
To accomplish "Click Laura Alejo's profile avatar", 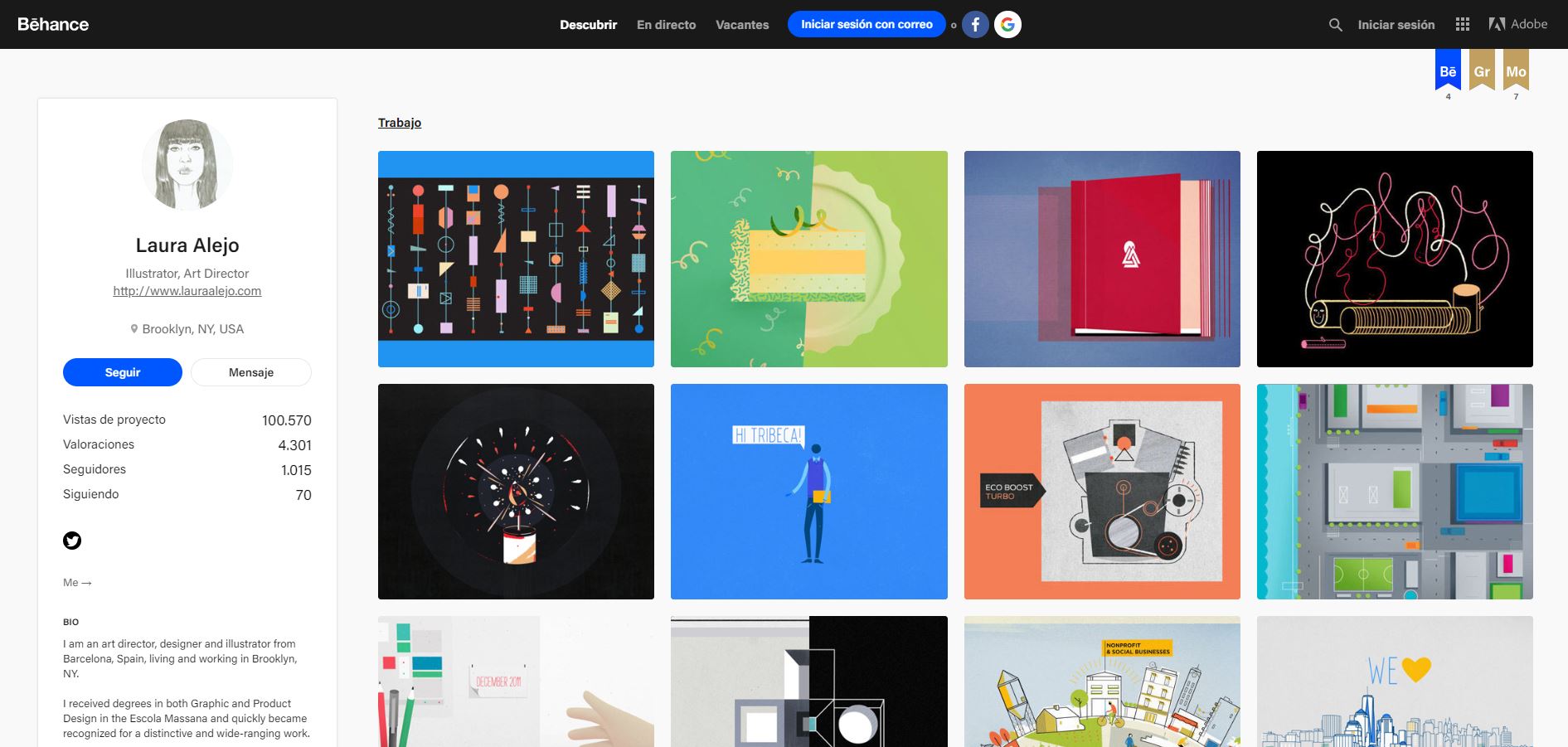I will tap(187, 164).
